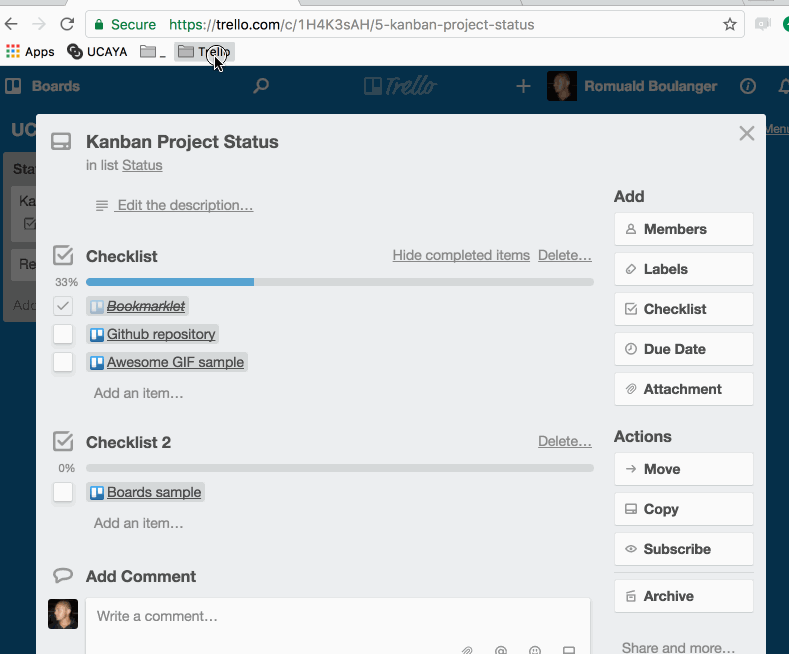
Task: Reload the page using browser refresh icon
Action: [x=66, y=24]
